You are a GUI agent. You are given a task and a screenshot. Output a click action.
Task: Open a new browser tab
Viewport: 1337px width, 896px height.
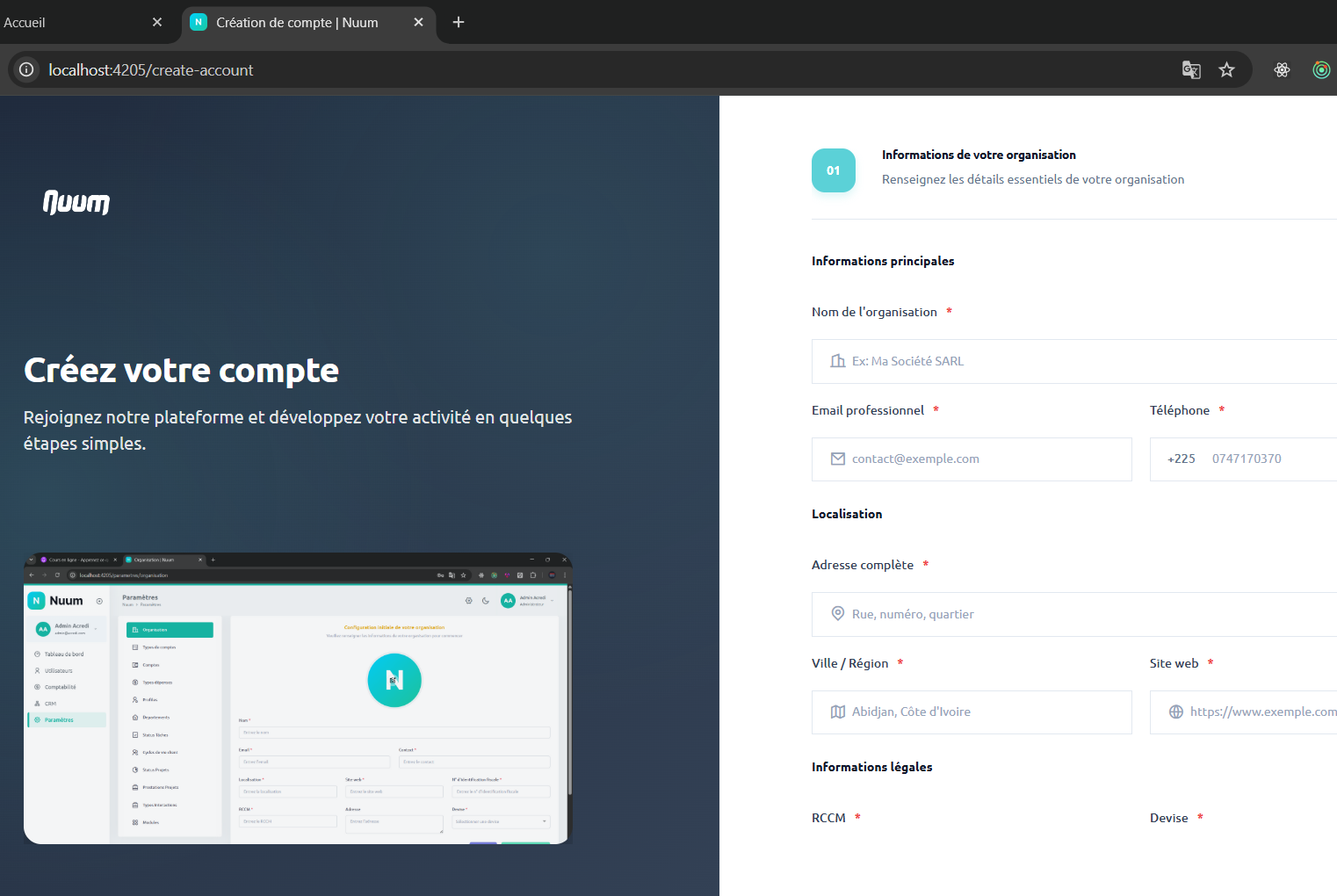pyautogui.click(x=459, y=23)
